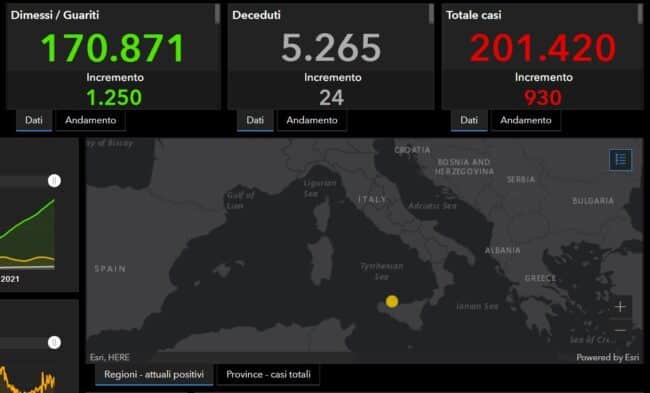Select the yellow marker on Sicily
The width and height of the screenshot is (650, 393).
click(392, 301)
